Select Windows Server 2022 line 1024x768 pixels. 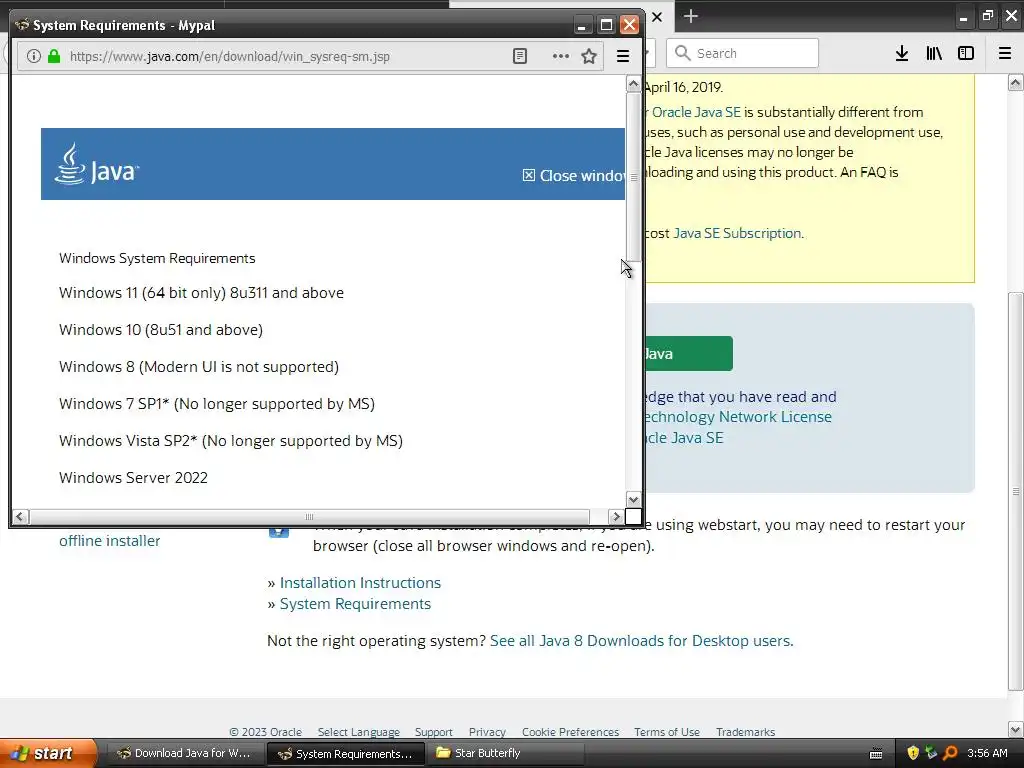pos(133,477)
